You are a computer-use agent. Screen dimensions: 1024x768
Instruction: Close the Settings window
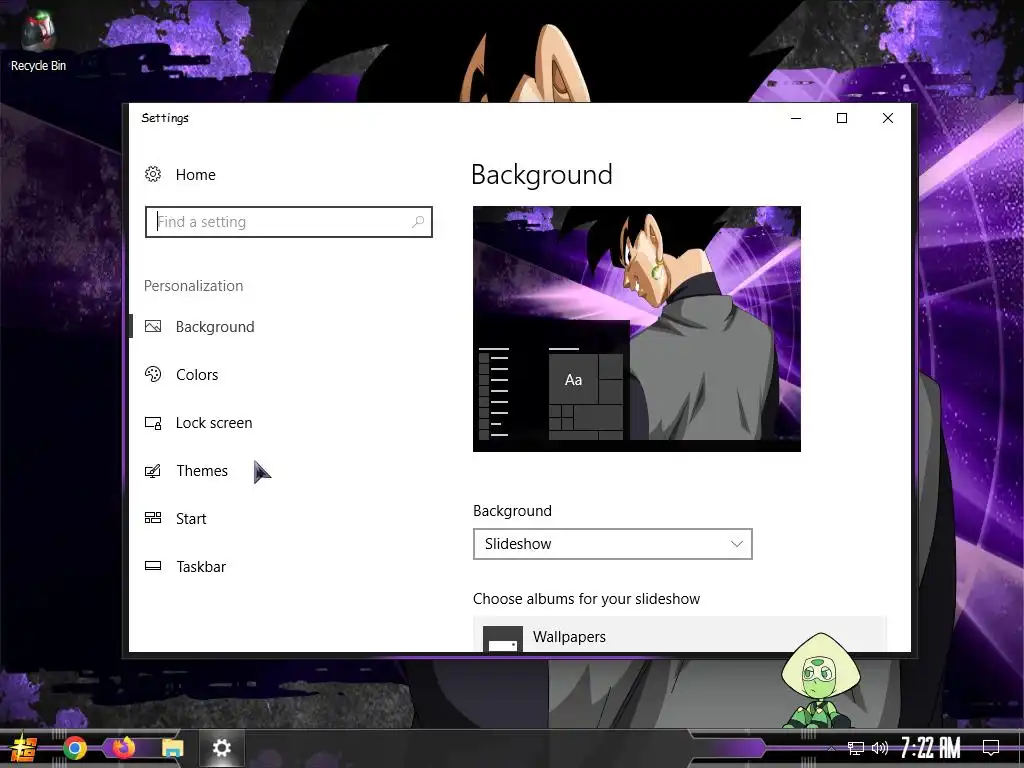tap(888, 118)
